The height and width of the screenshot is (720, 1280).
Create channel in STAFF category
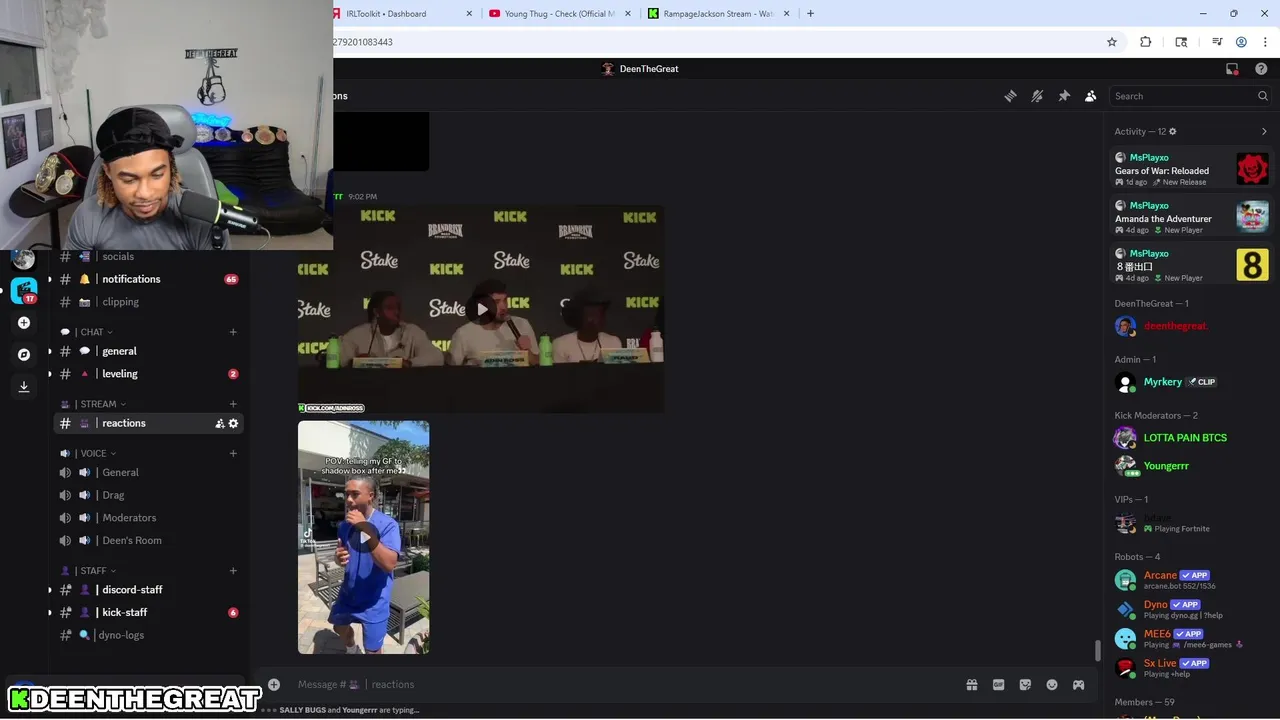point(233,571)
